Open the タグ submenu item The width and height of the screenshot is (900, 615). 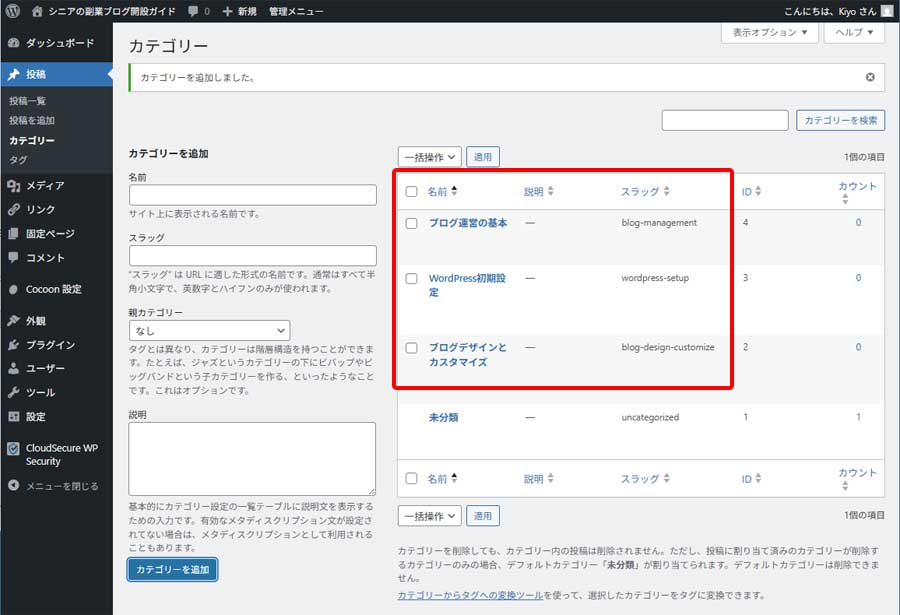[18, 160]
